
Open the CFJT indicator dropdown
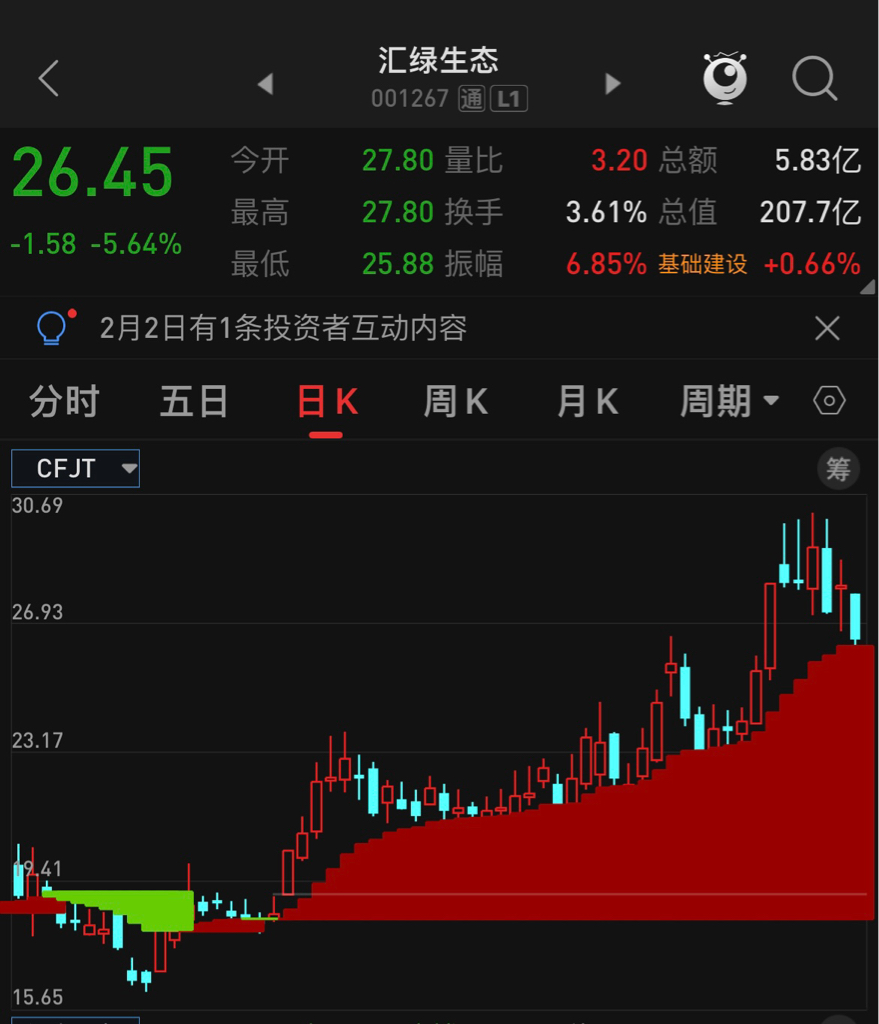pos(76,468)
